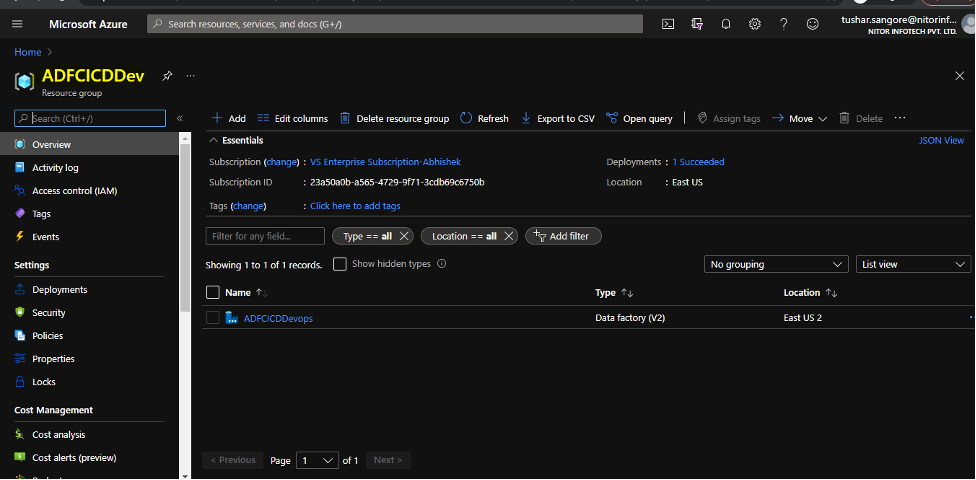Refresh the resource list

point(484,118)
